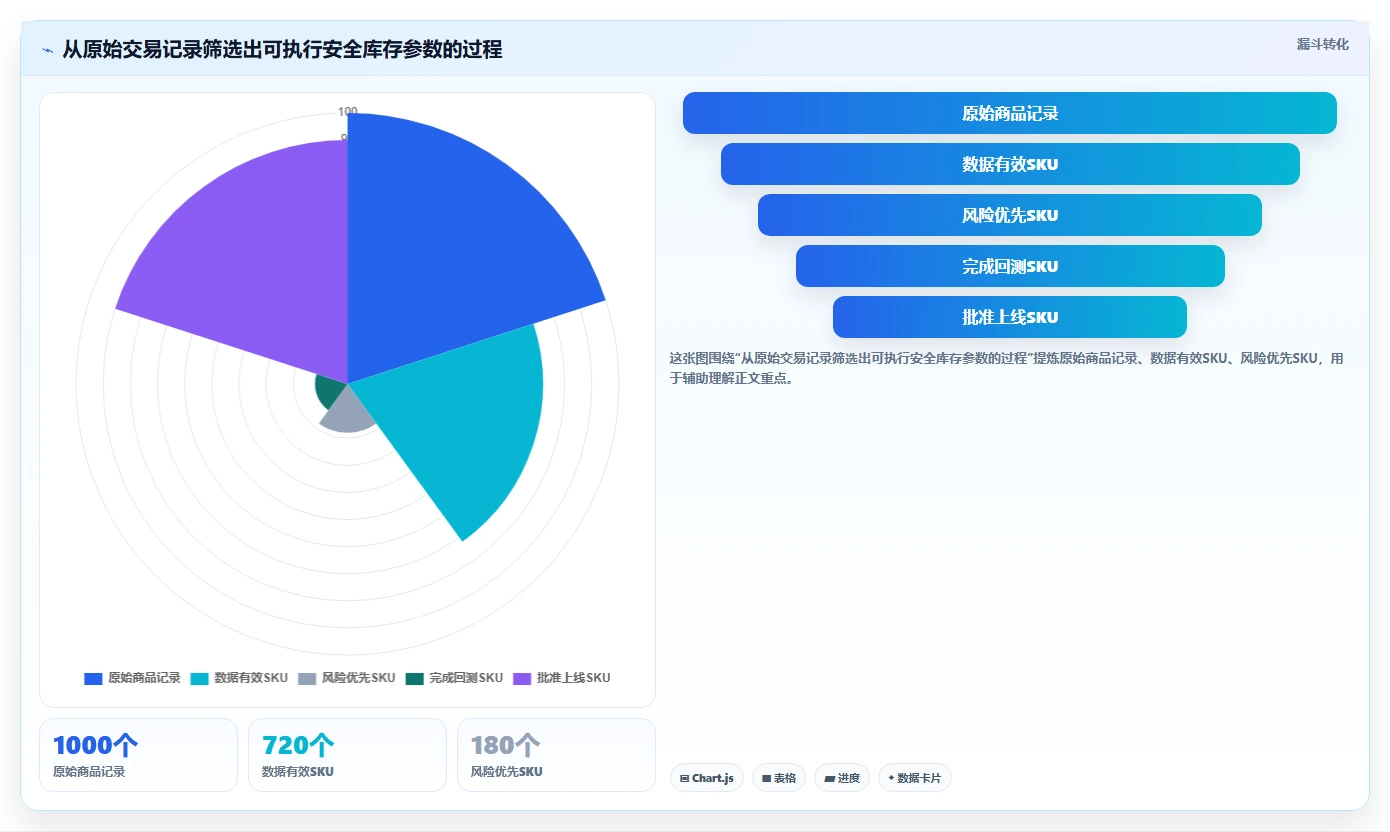Click the 720个 data card
The width and height of the screenshot is (1390, 832).
point(347,755)
